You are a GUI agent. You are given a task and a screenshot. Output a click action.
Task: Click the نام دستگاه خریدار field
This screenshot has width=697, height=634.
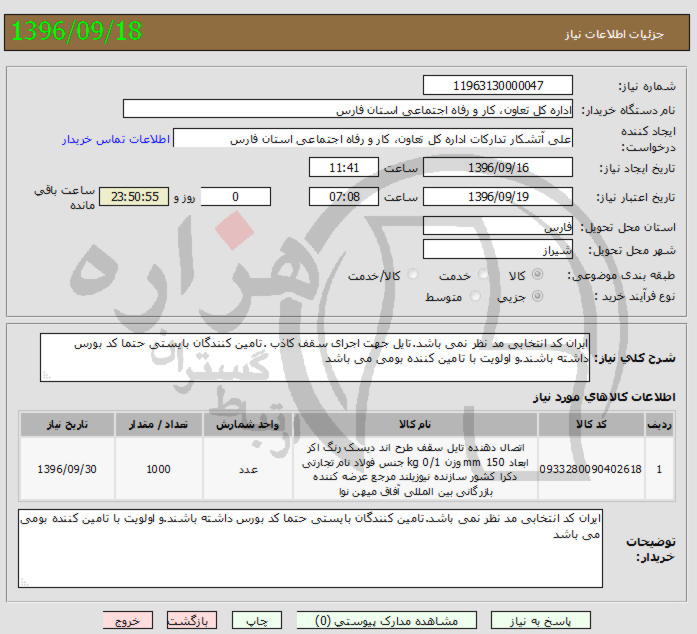point(348,109)
